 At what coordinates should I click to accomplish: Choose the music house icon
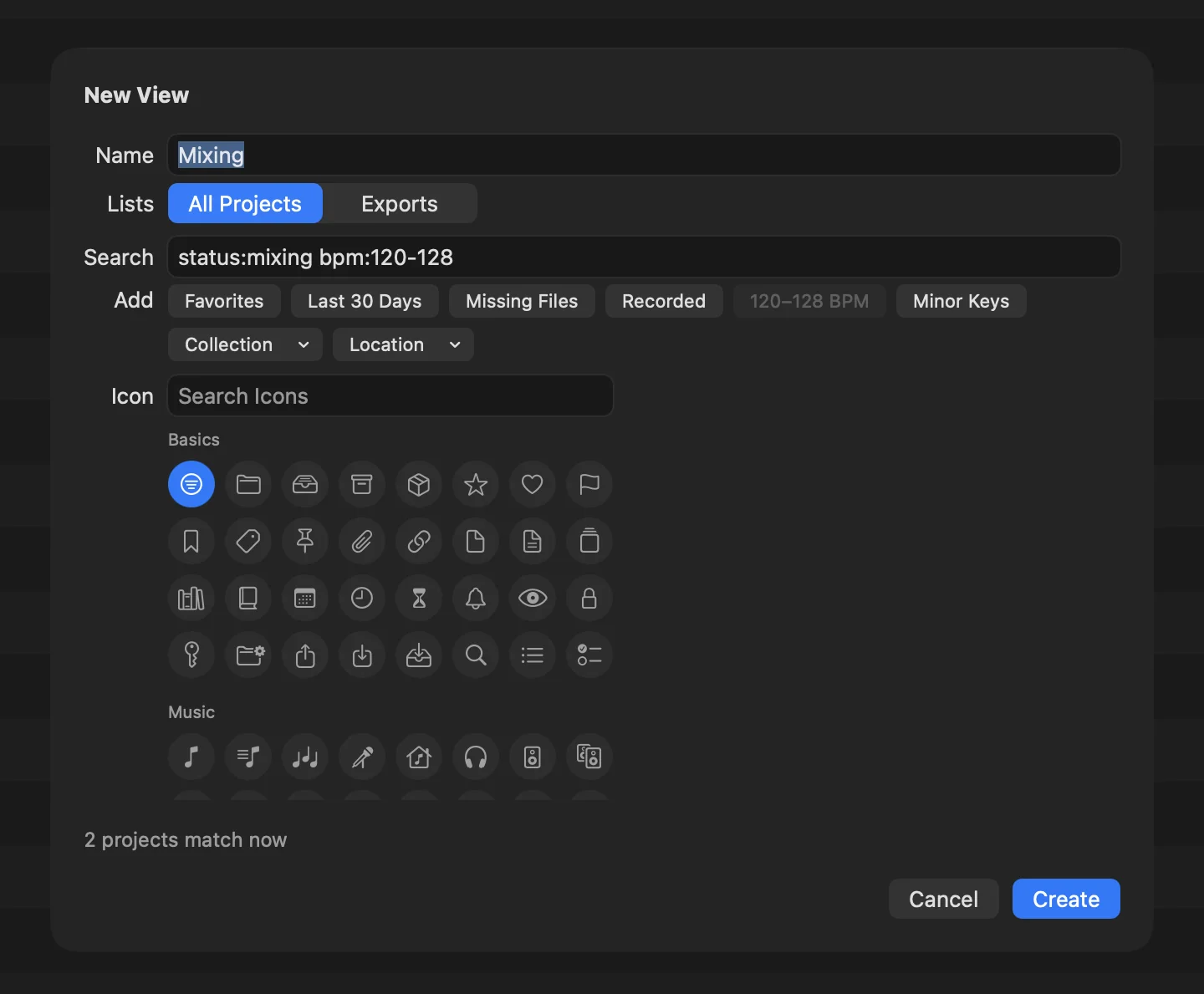(x=419, y=757)
